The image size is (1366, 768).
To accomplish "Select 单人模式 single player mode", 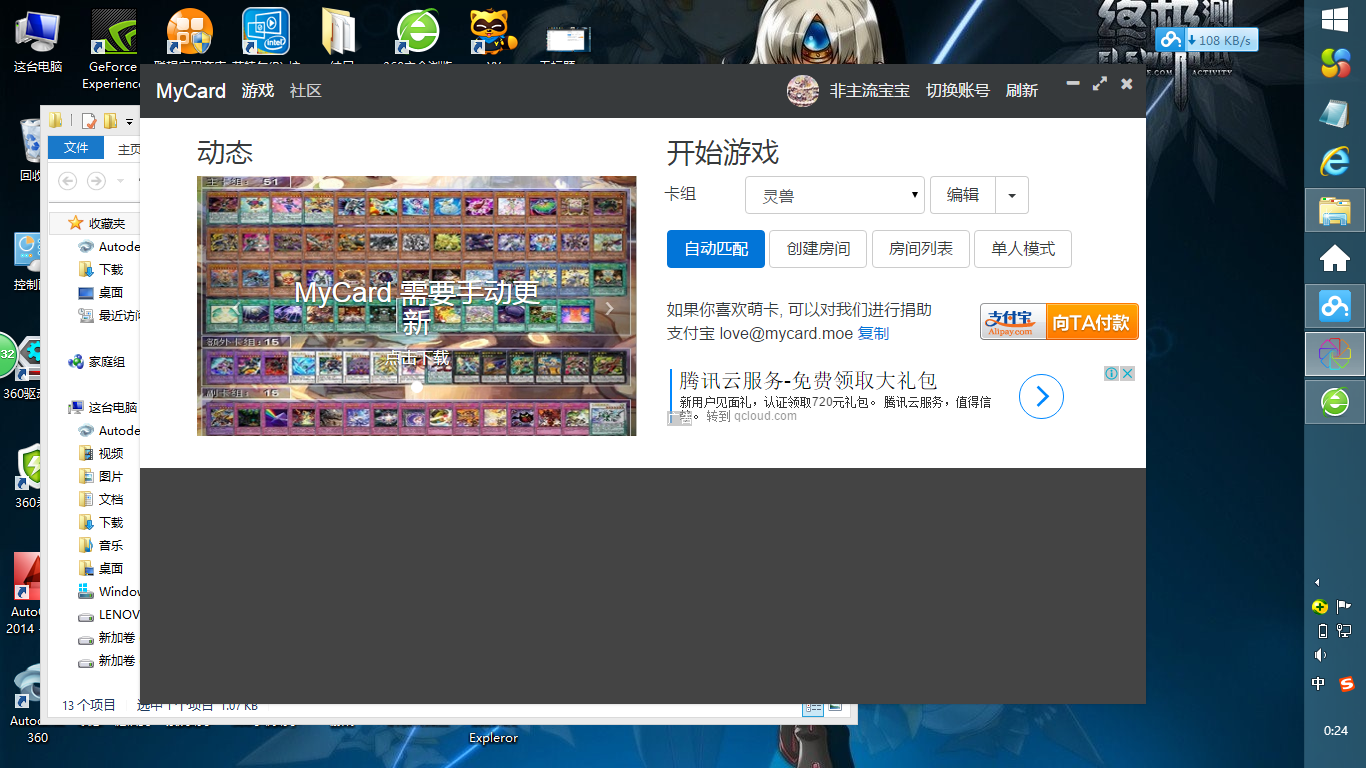I will click(x=1023, y=249).
